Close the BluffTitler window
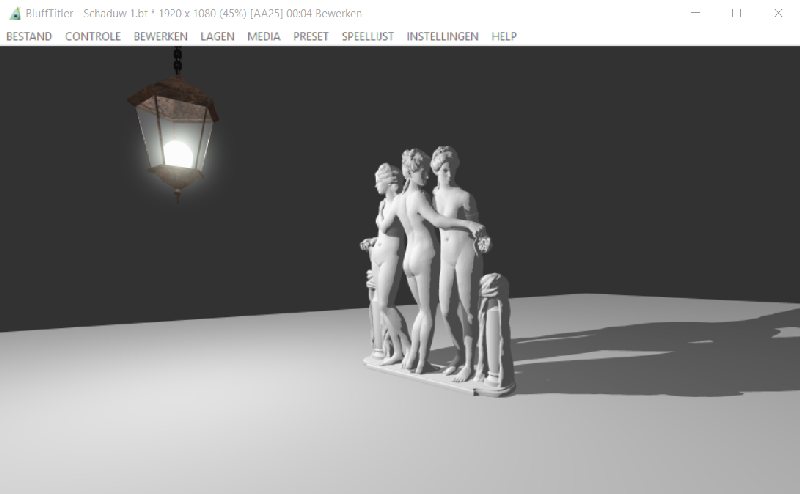Screen dimensions: 800x494 tap(778, 13)
